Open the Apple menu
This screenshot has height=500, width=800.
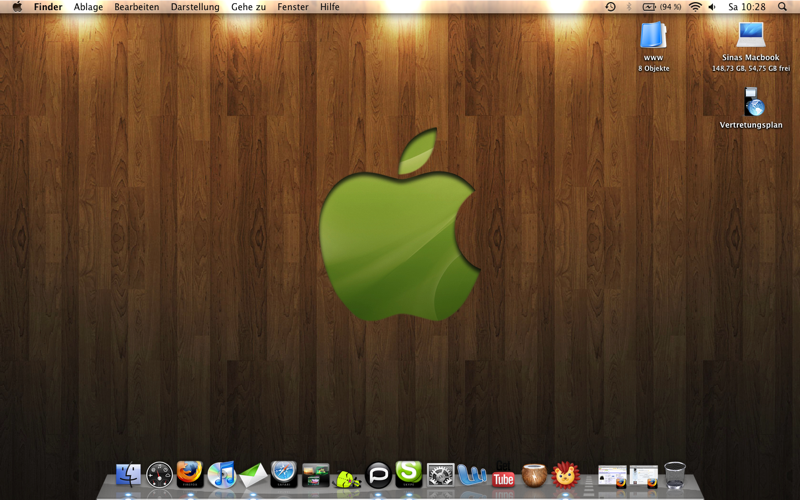[17, 7]
